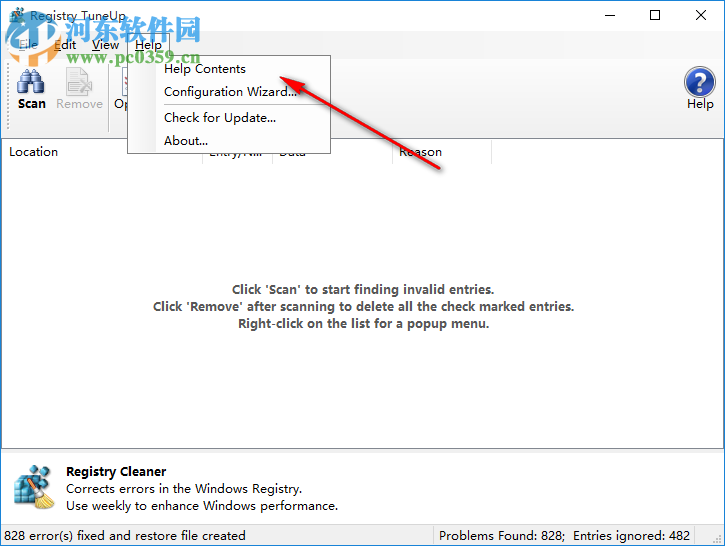The image size is (725, 546).
Task: Open Help via the blue question mark icon
Action: click(700, 89)
